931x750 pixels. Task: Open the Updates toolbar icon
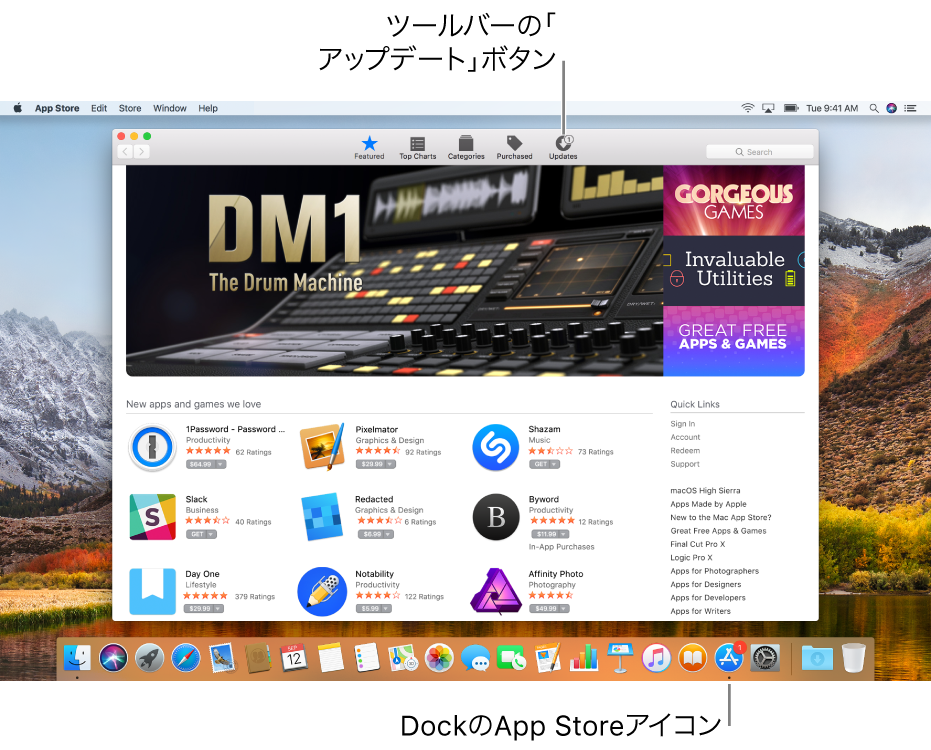click(x=563, y=148)
